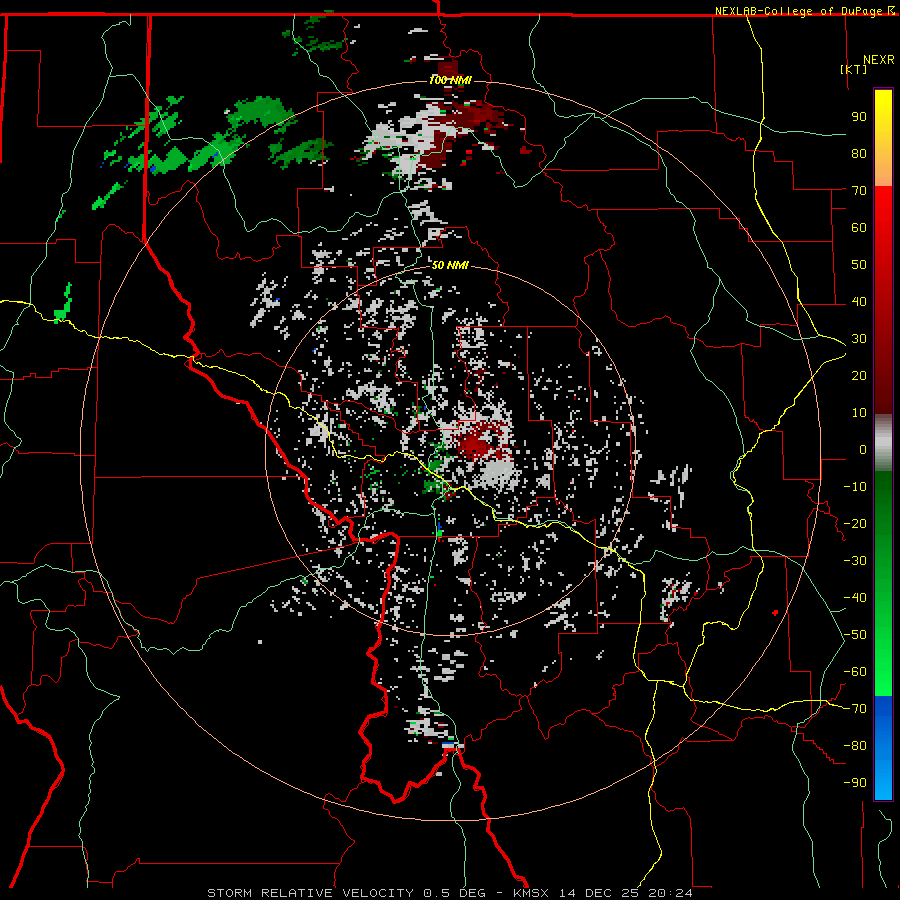Pick the bright red segment near 60 knots
The image size is (900, 900).
[883, 224]
